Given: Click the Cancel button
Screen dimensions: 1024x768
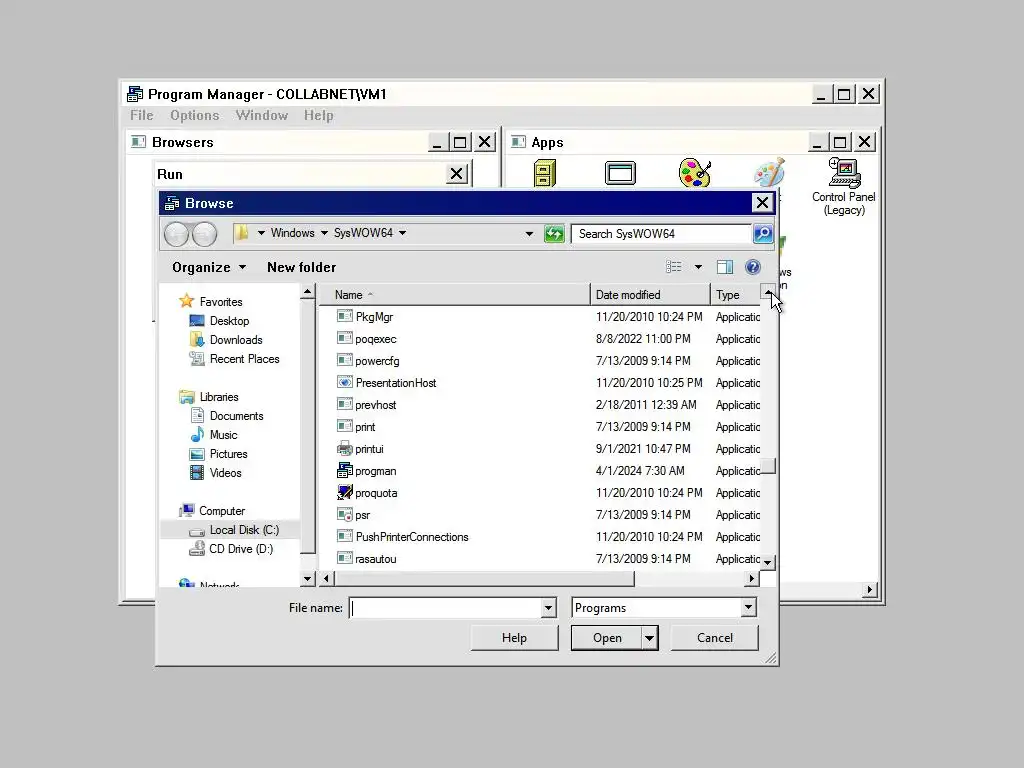Looking at the screenshot, I should [714, 638].
